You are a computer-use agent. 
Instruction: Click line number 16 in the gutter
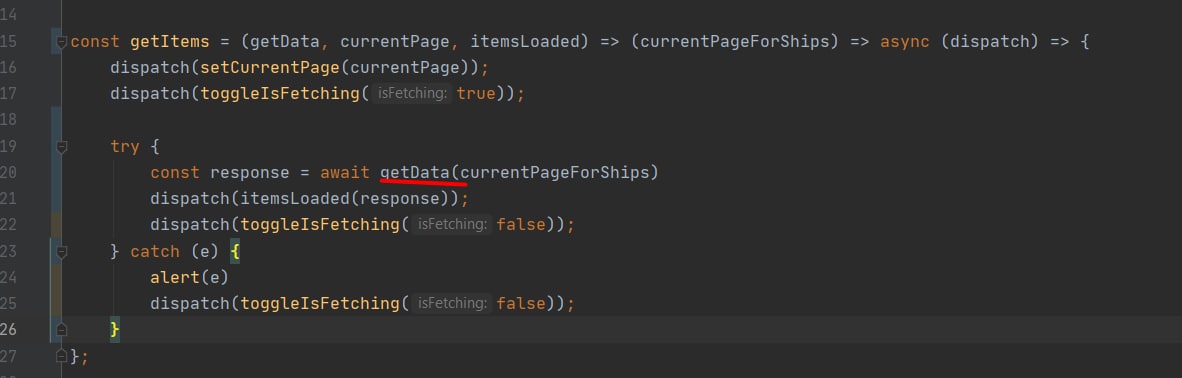(x=8, y=68)
